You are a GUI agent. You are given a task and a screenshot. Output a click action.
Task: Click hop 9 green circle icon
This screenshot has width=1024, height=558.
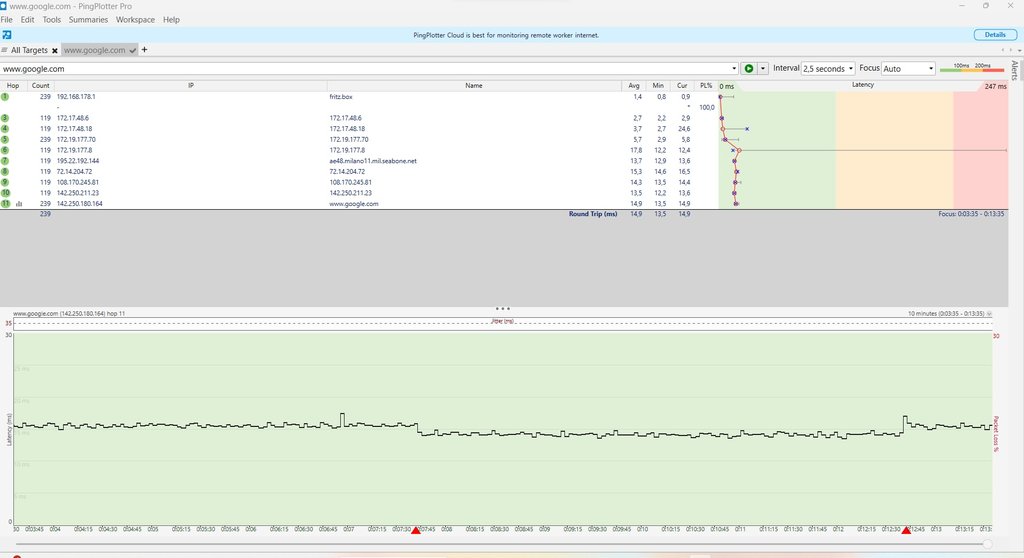(x=5, y=182)
